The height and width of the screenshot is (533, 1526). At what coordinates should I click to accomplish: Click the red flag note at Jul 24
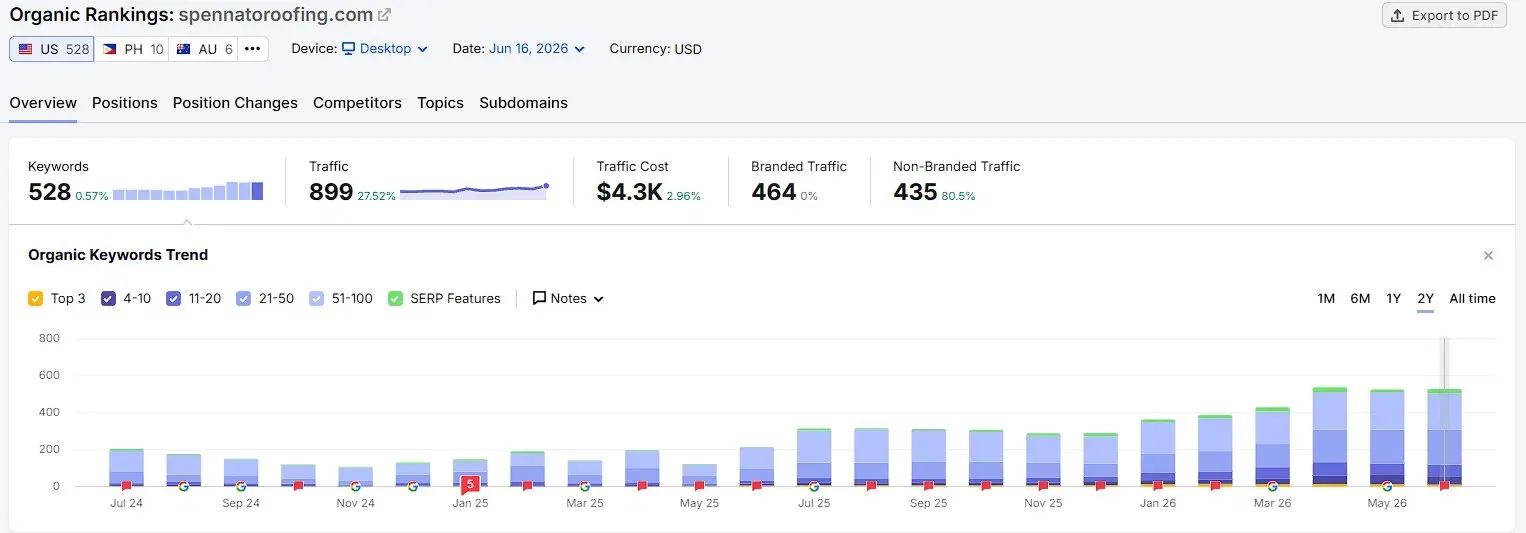126,486
